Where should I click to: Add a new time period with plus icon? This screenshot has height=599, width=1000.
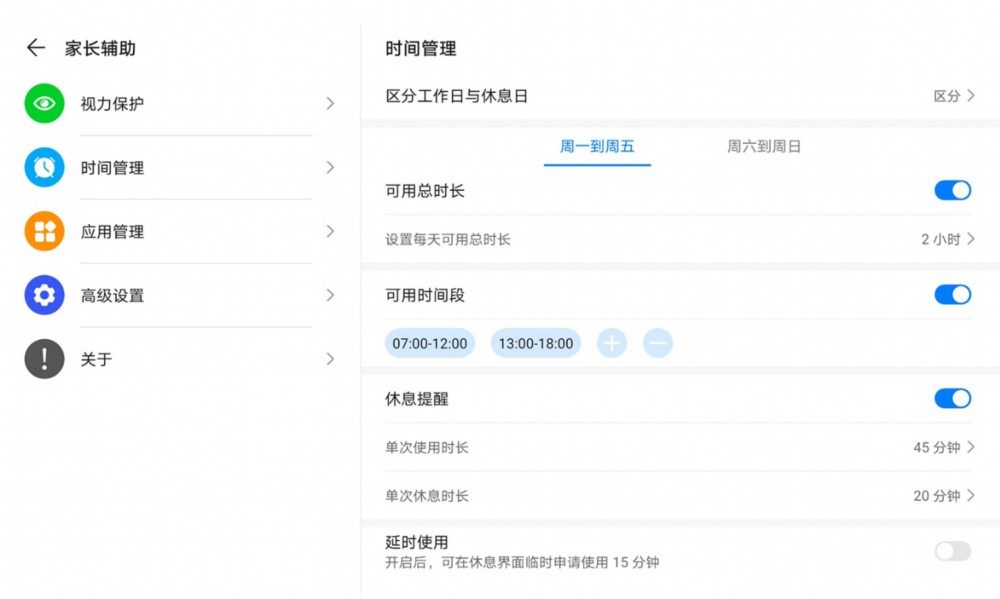pyautogui.click(x=612, y=344)
